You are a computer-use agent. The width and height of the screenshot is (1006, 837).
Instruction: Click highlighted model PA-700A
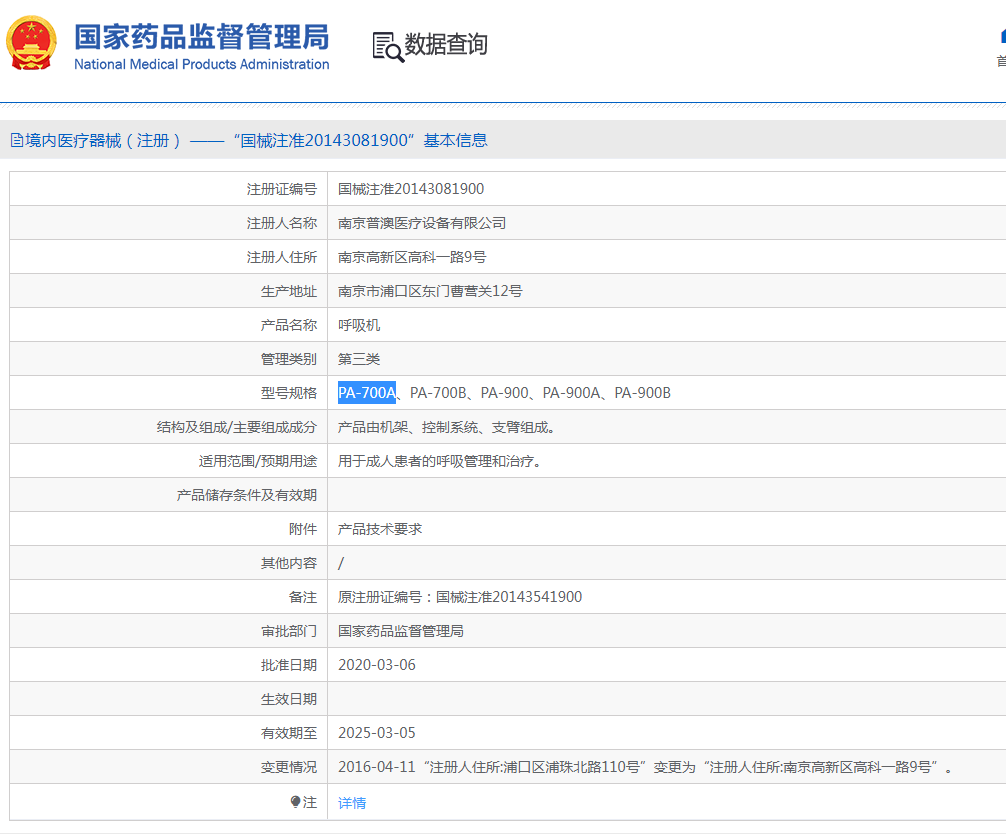point(367,393)
